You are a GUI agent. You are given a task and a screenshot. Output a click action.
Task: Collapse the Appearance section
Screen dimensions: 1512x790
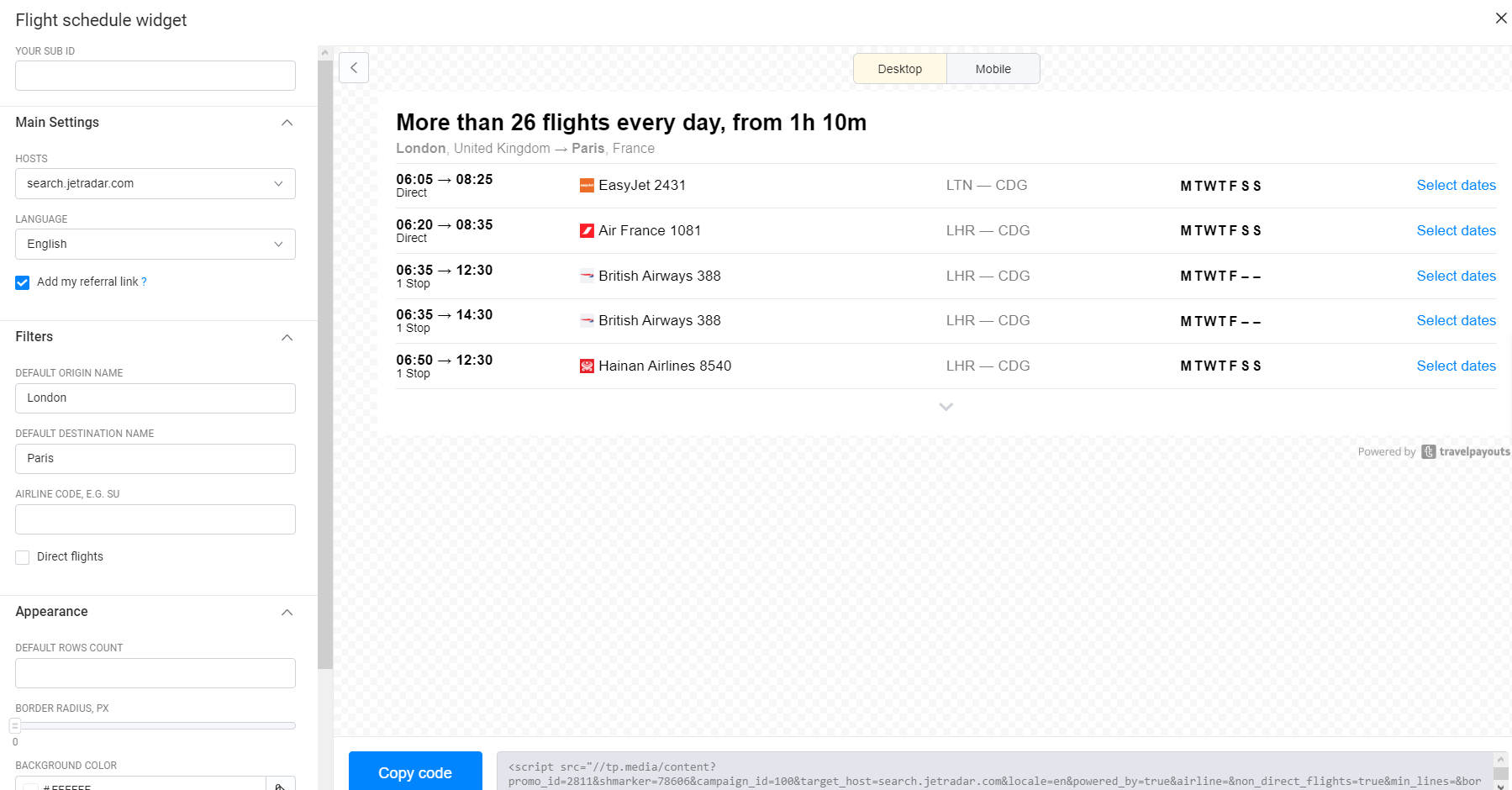(287, 612)
